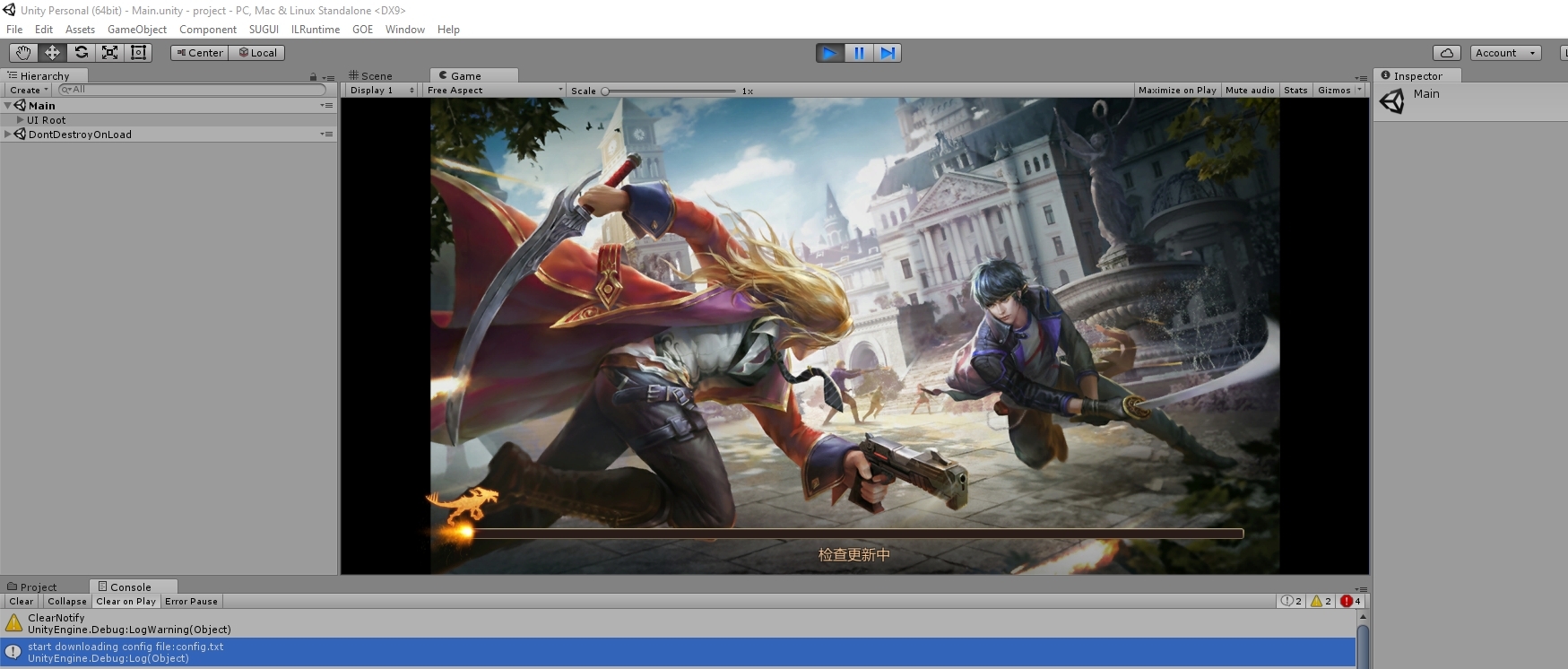1568x669 pixels.
Task: Toggle warning message filter in Console
Action: [x=1321, y=601]
